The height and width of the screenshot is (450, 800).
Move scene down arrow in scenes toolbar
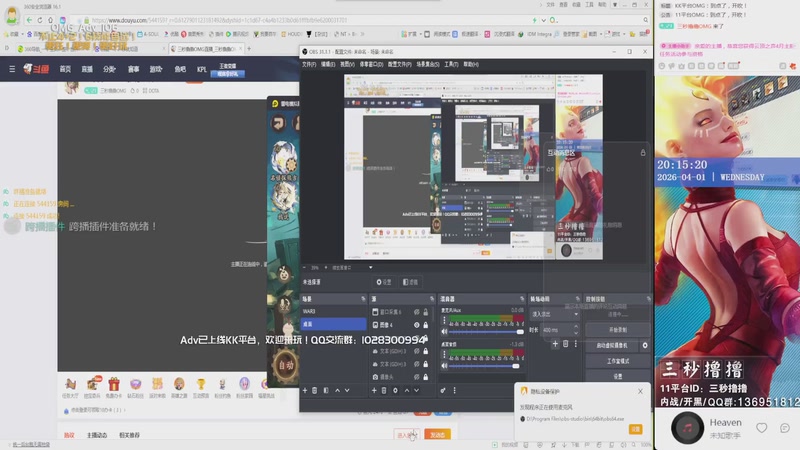(x=347, y=390)
